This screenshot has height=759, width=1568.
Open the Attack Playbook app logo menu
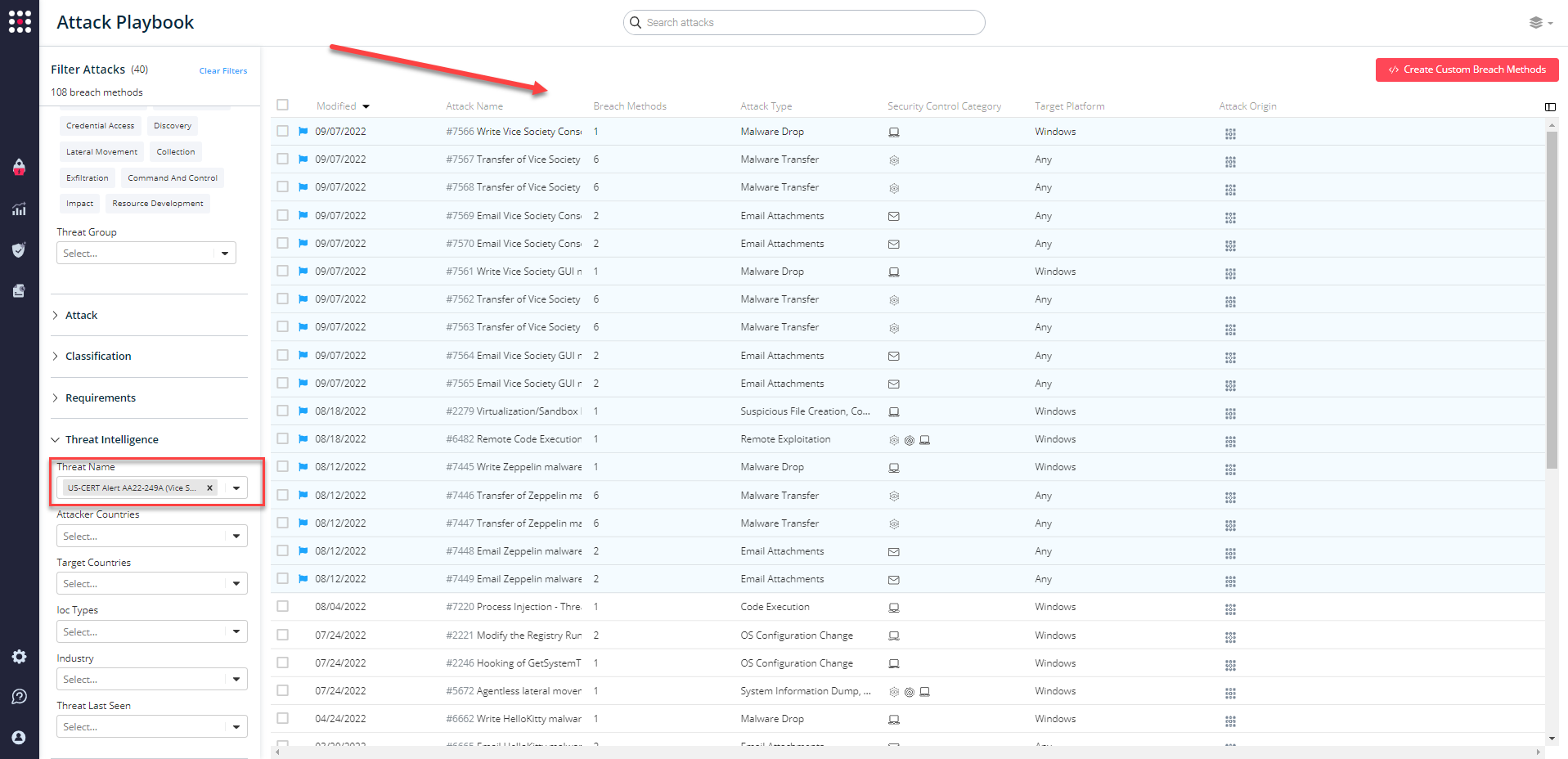coord(20,22)
